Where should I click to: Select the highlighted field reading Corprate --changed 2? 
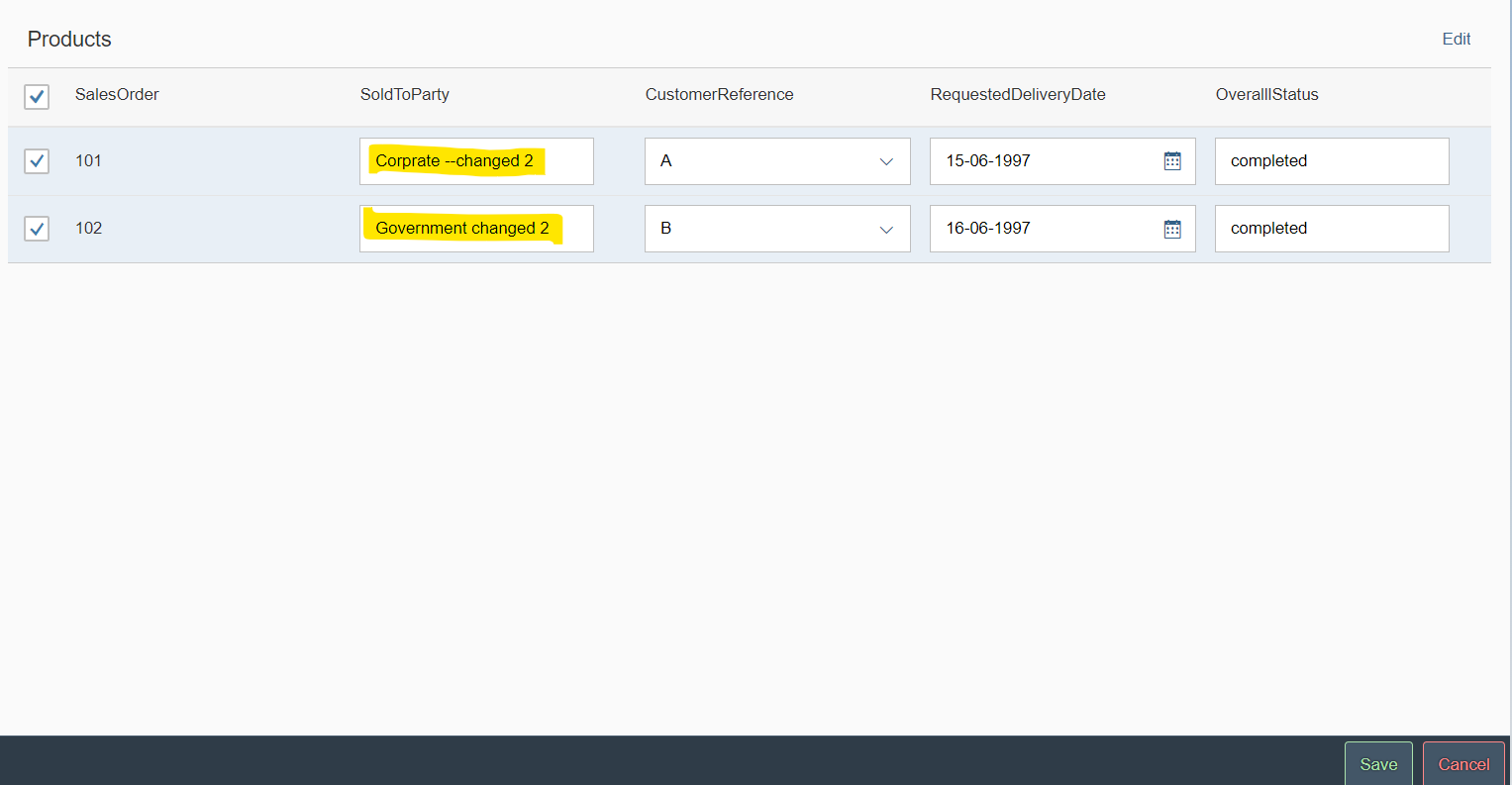[475, 160]
